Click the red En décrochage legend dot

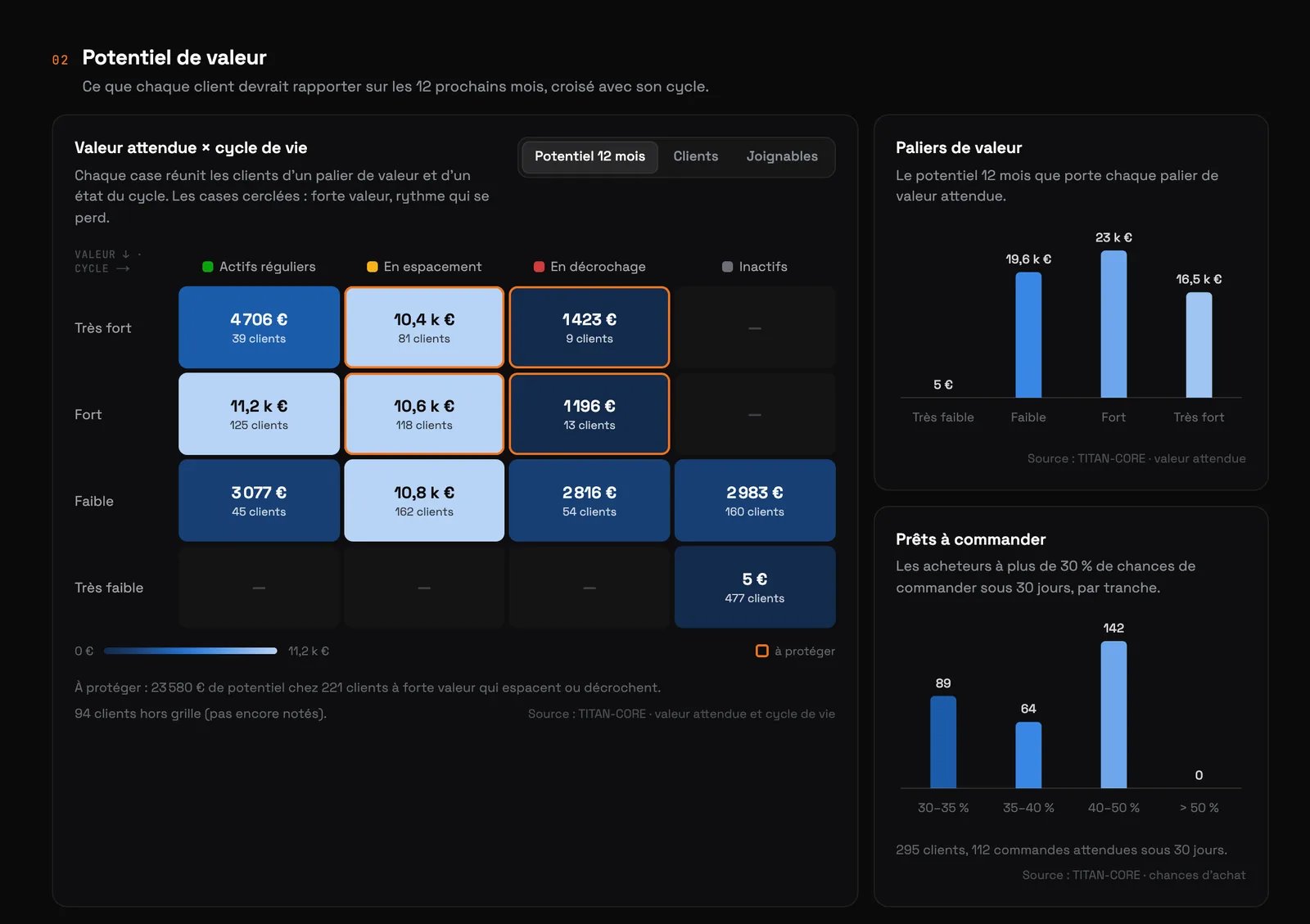(x=539, y=267)
